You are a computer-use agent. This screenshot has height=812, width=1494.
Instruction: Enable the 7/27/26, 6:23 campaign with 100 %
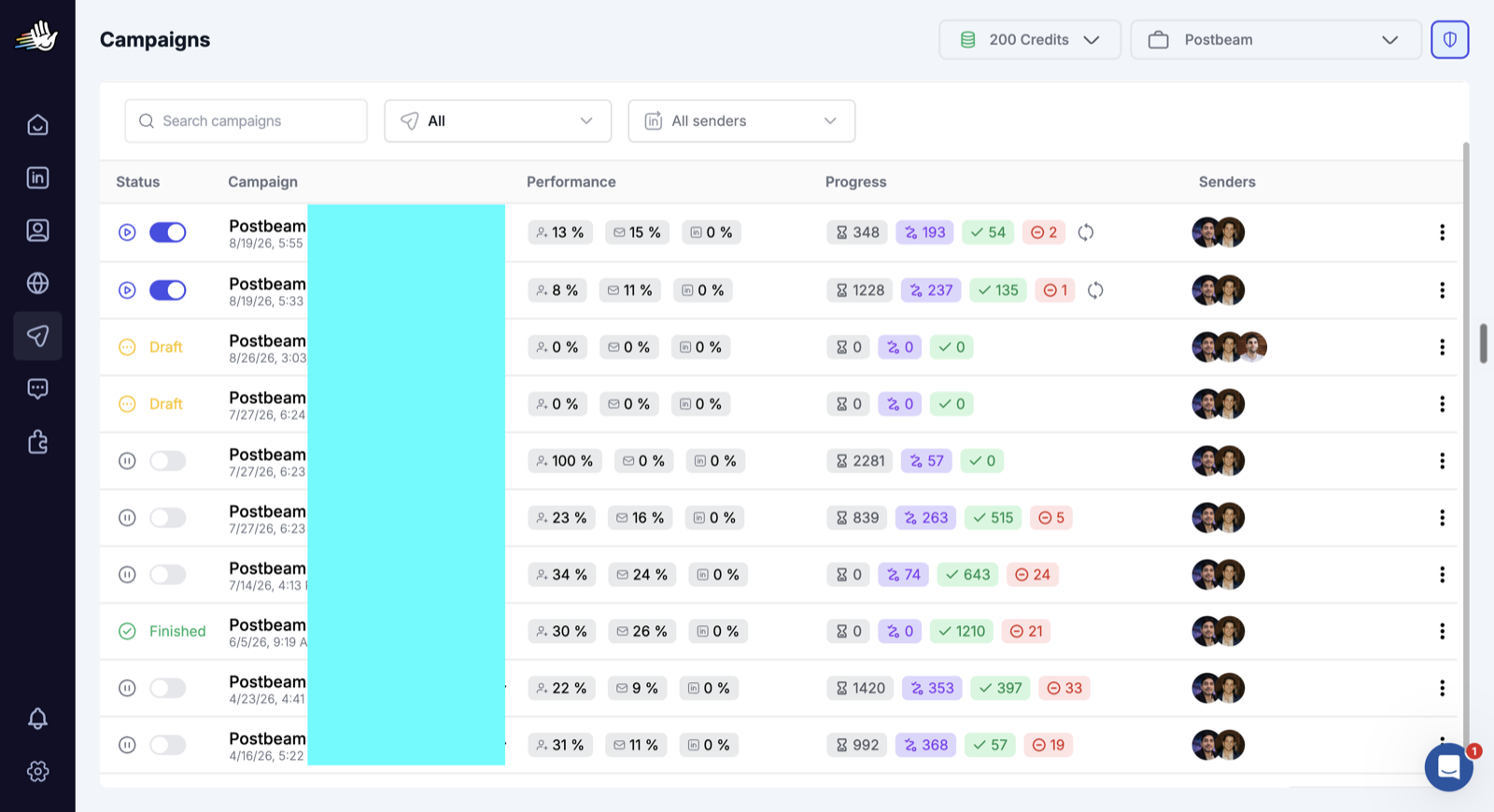click(168, 461)
